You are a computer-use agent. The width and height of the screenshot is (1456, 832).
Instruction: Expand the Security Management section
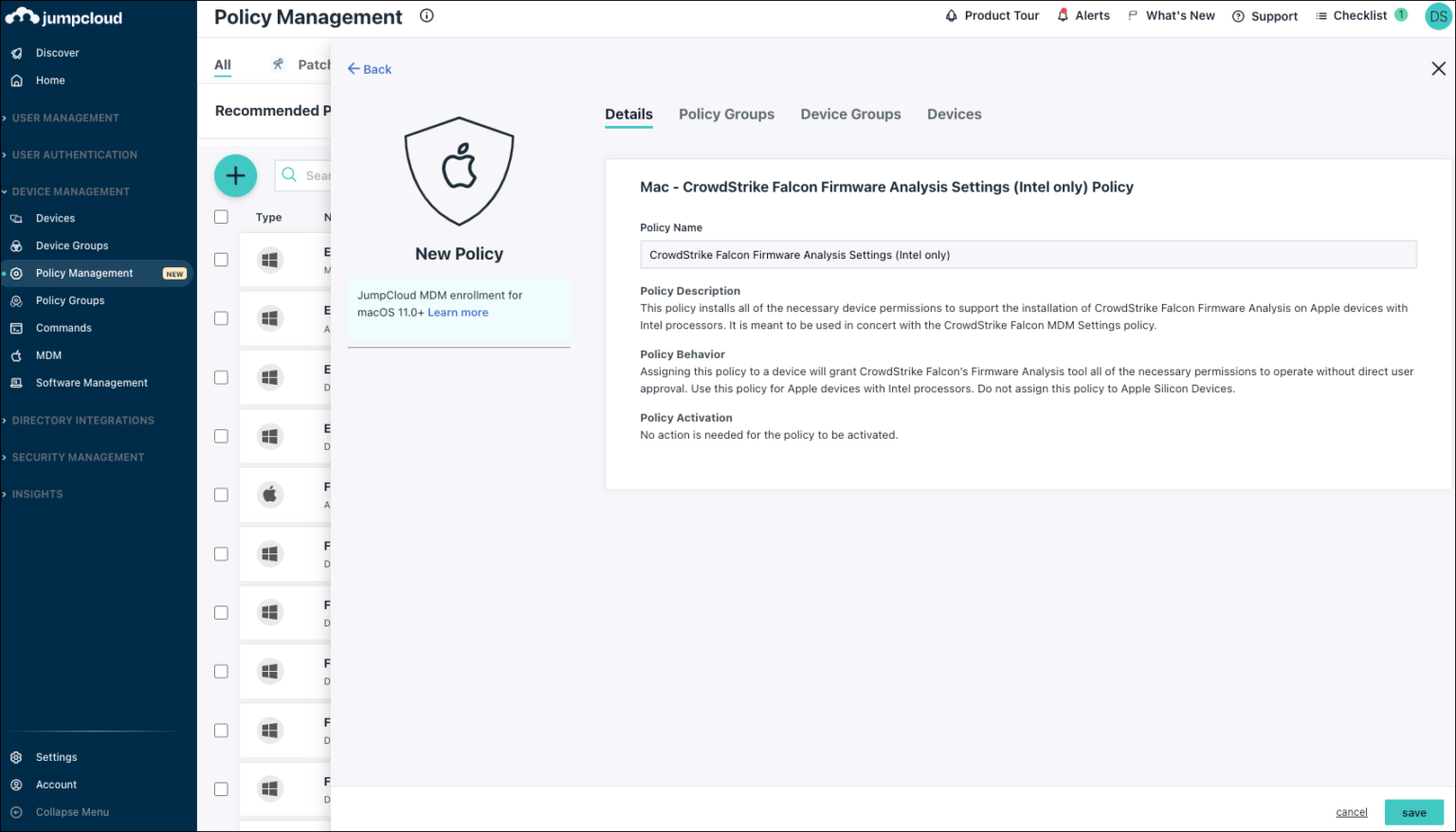(x=78, y=457)
